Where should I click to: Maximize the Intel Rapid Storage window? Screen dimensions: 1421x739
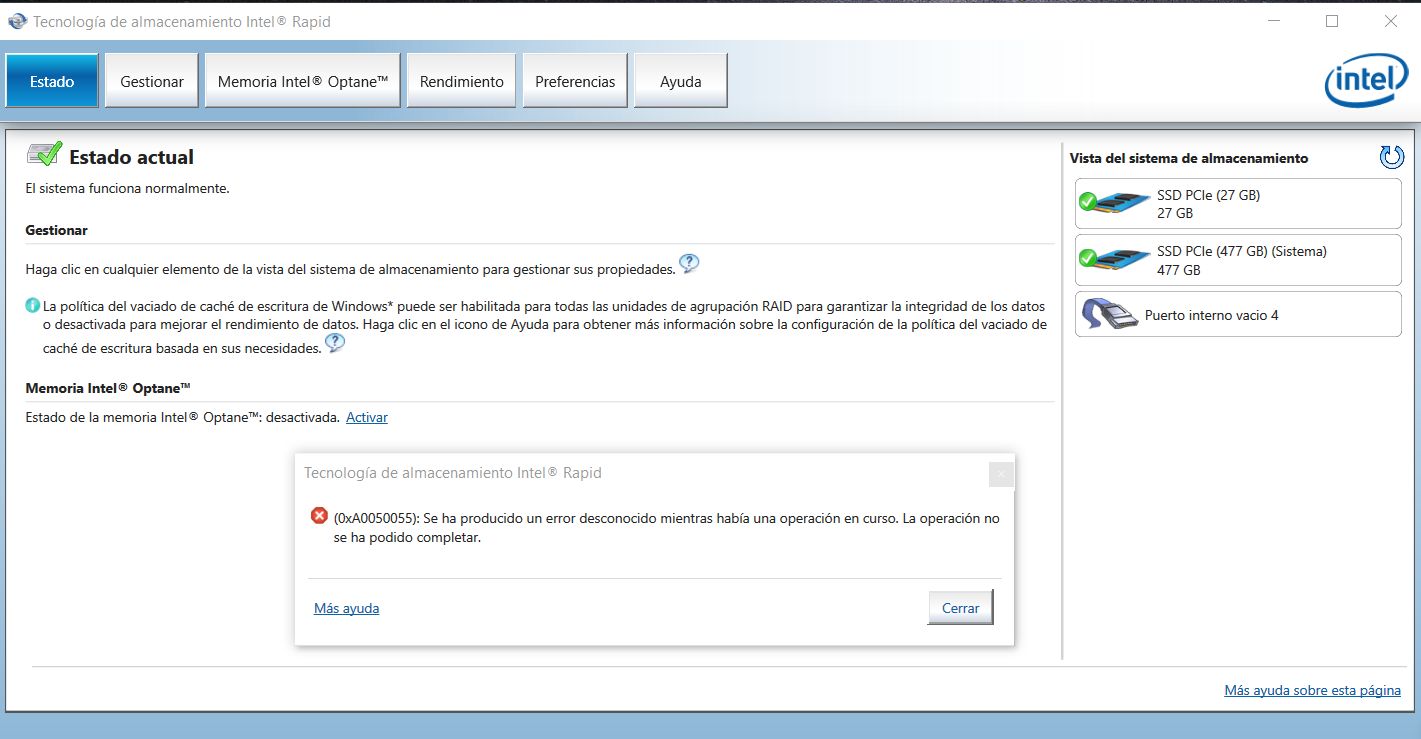point(1331,21)
